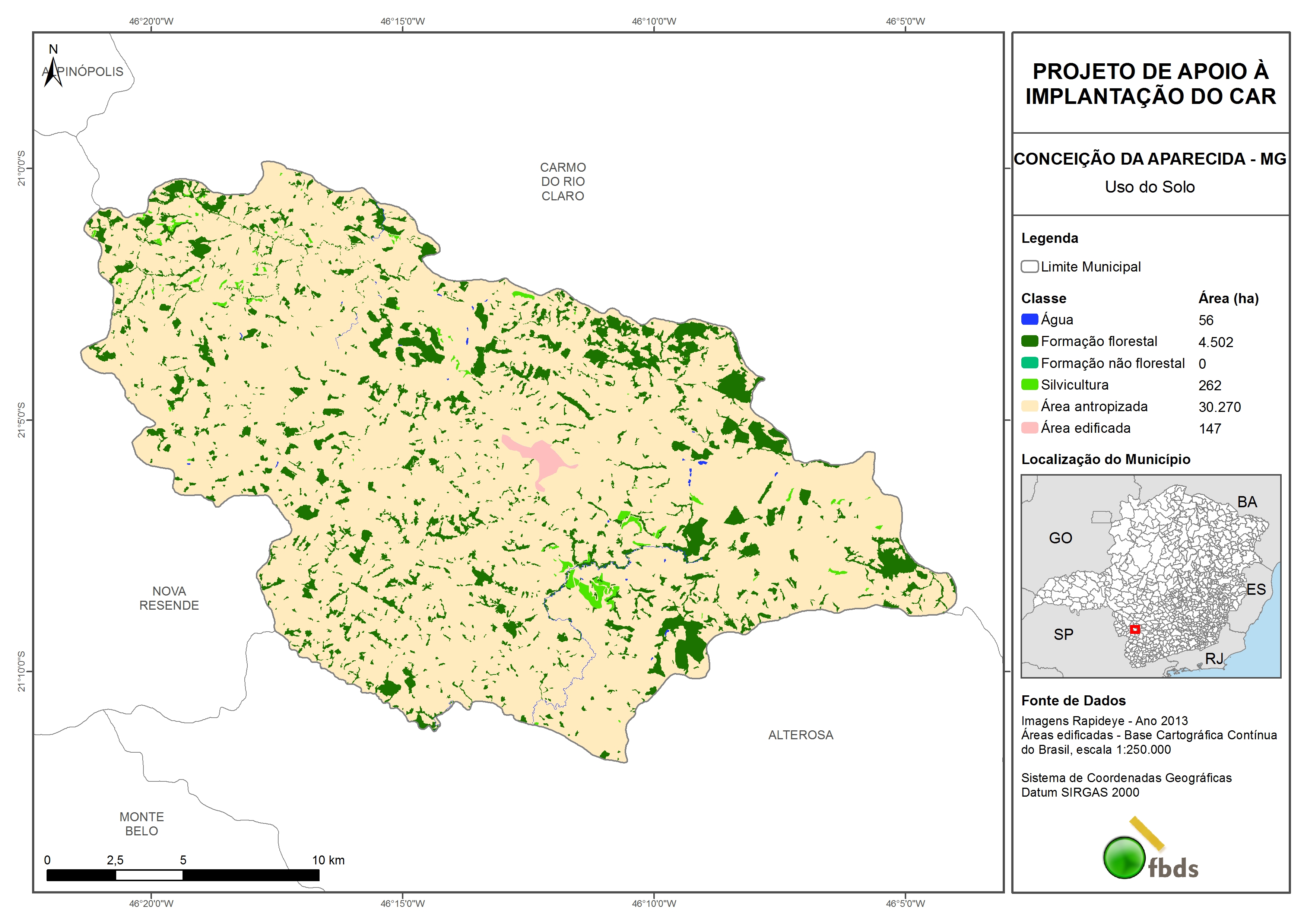
Task: Click the Silvicultura light green swatch
Action: [x=1029, y=384]
